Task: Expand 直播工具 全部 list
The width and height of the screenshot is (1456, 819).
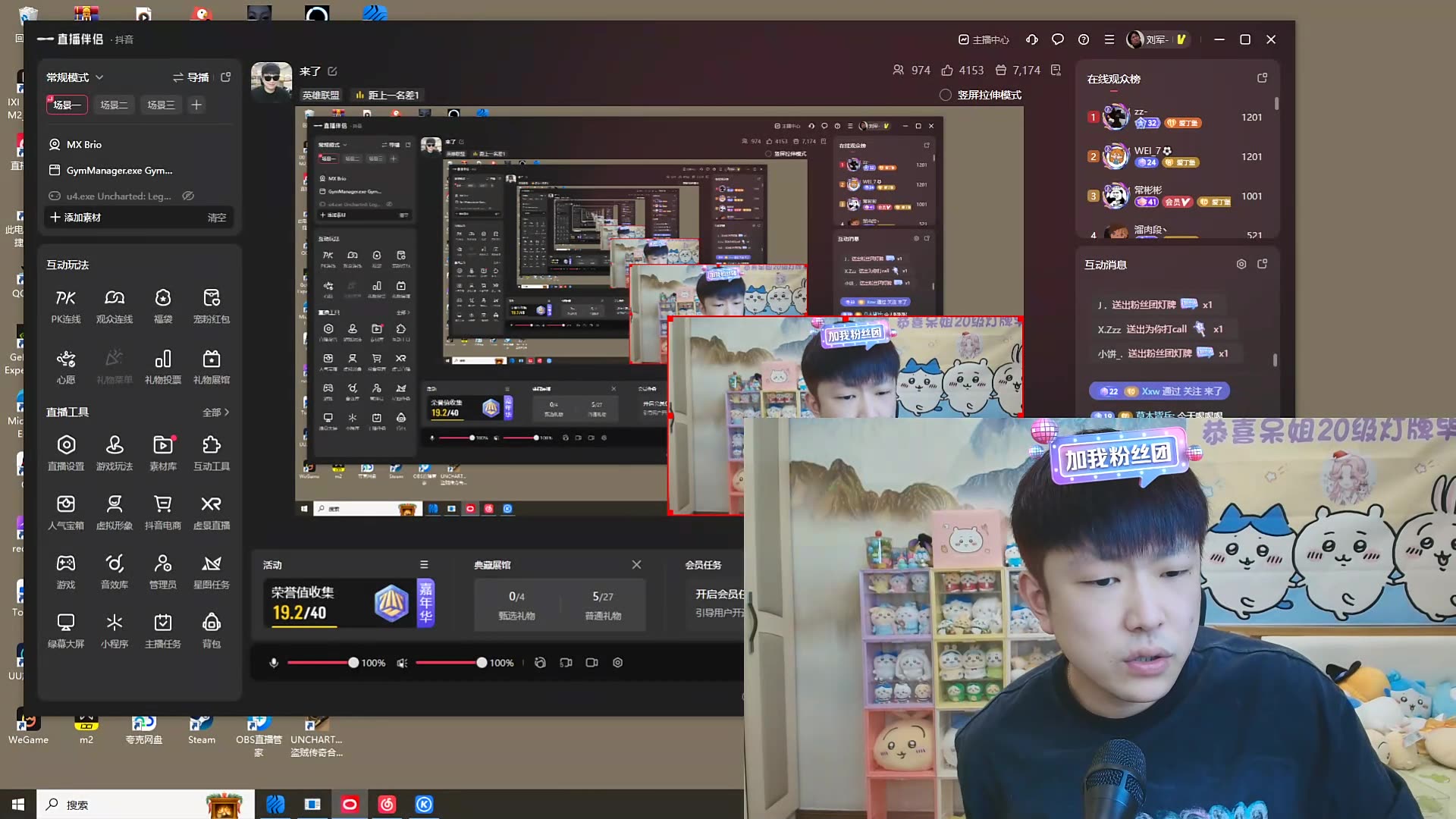Action: [215, 413]
